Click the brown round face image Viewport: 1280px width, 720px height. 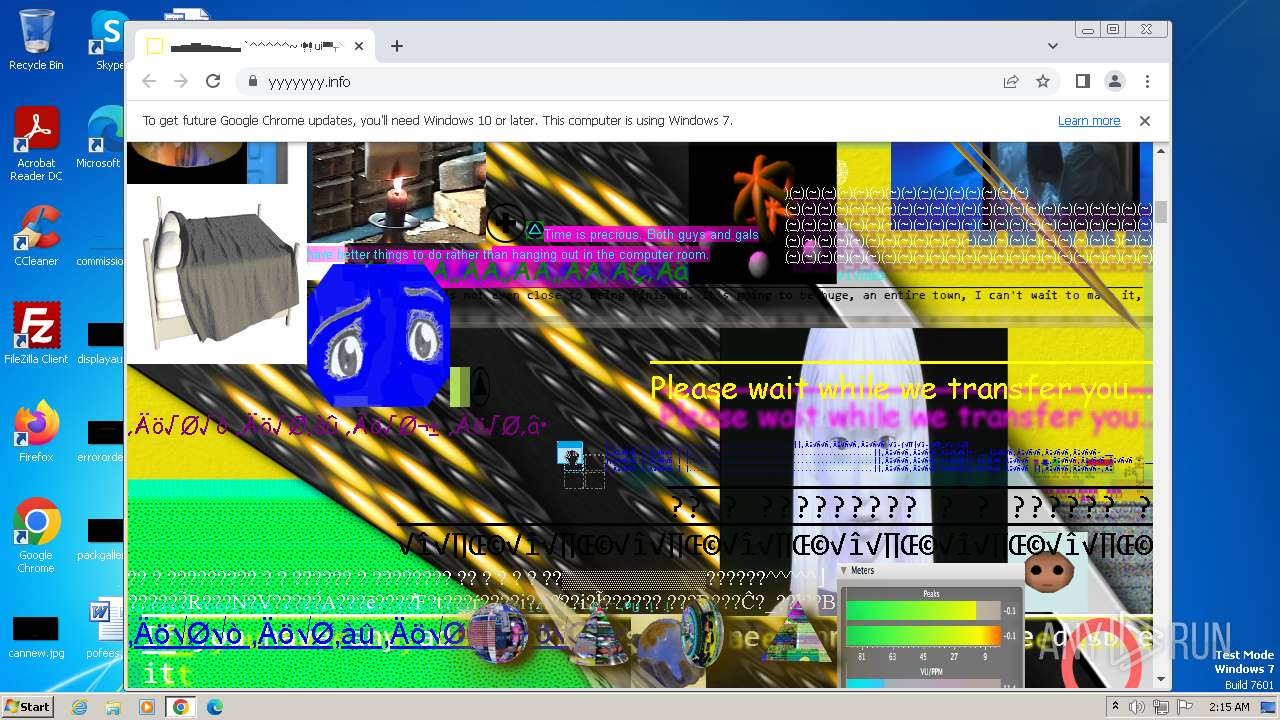(1050, 571)
